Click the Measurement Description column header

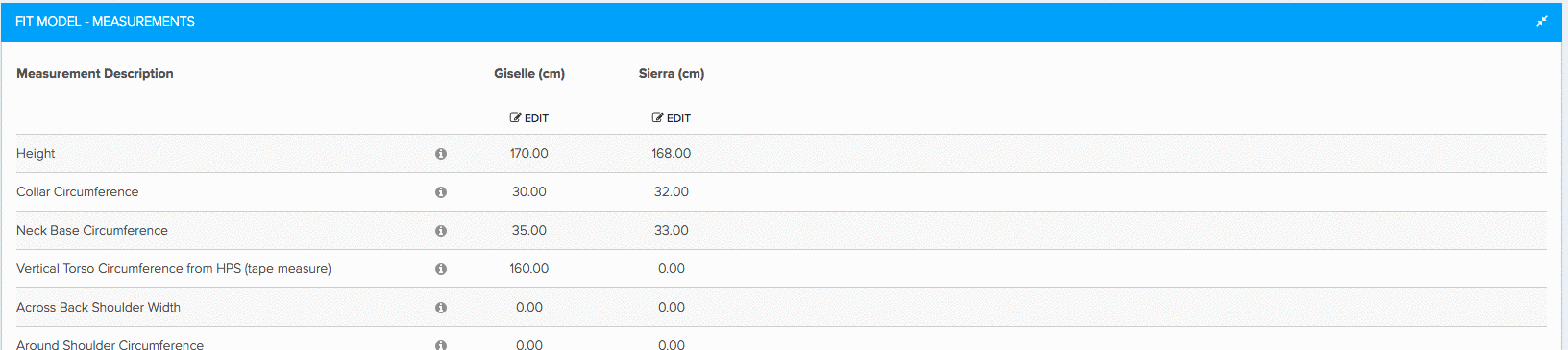pyautogui.click(x=95, y=74)
